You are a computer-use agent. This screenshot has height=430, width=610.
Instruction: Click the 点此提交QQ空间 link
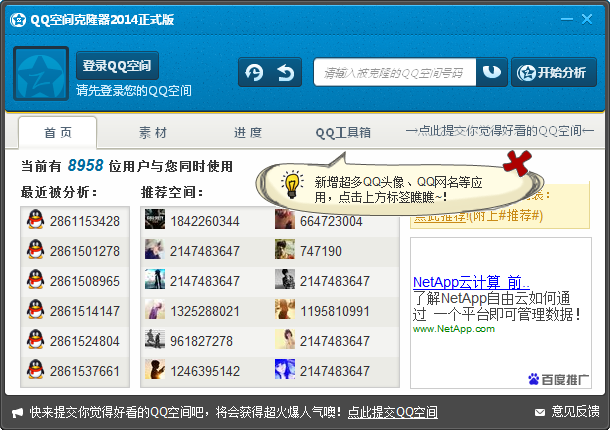tap(393, 412)
